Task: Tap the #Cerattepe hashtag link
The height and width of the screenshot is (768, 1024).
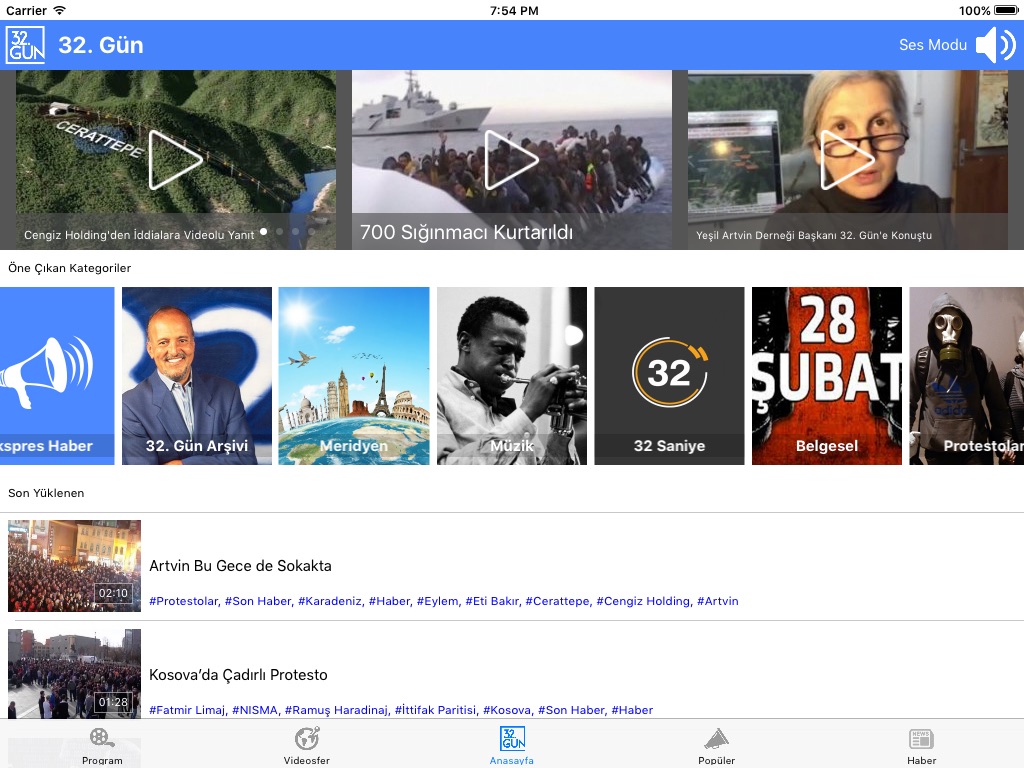Action: tap(557, 601)
